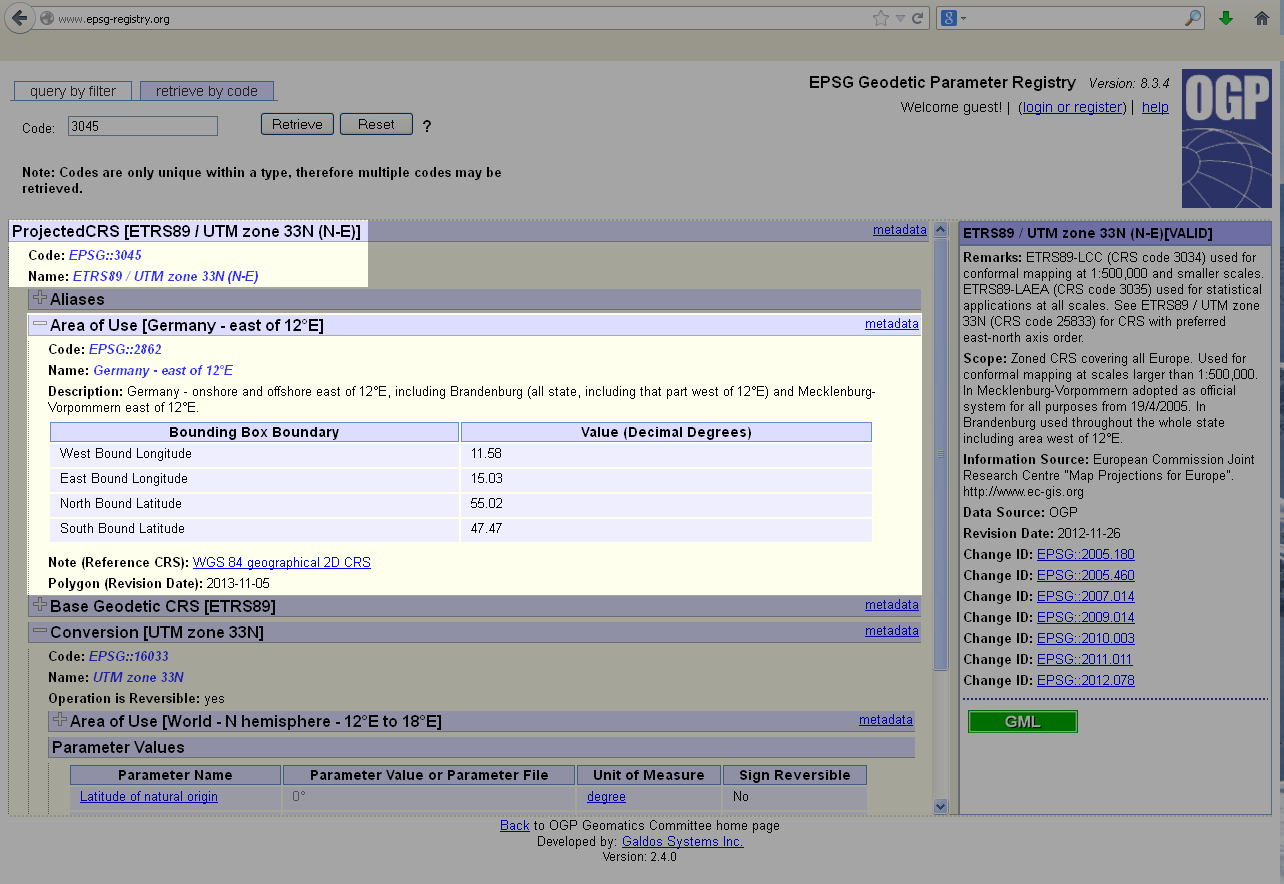Screen dimensions: 1284x884
Task: Click the question mark help icon
Action: [x=427, y=126]
